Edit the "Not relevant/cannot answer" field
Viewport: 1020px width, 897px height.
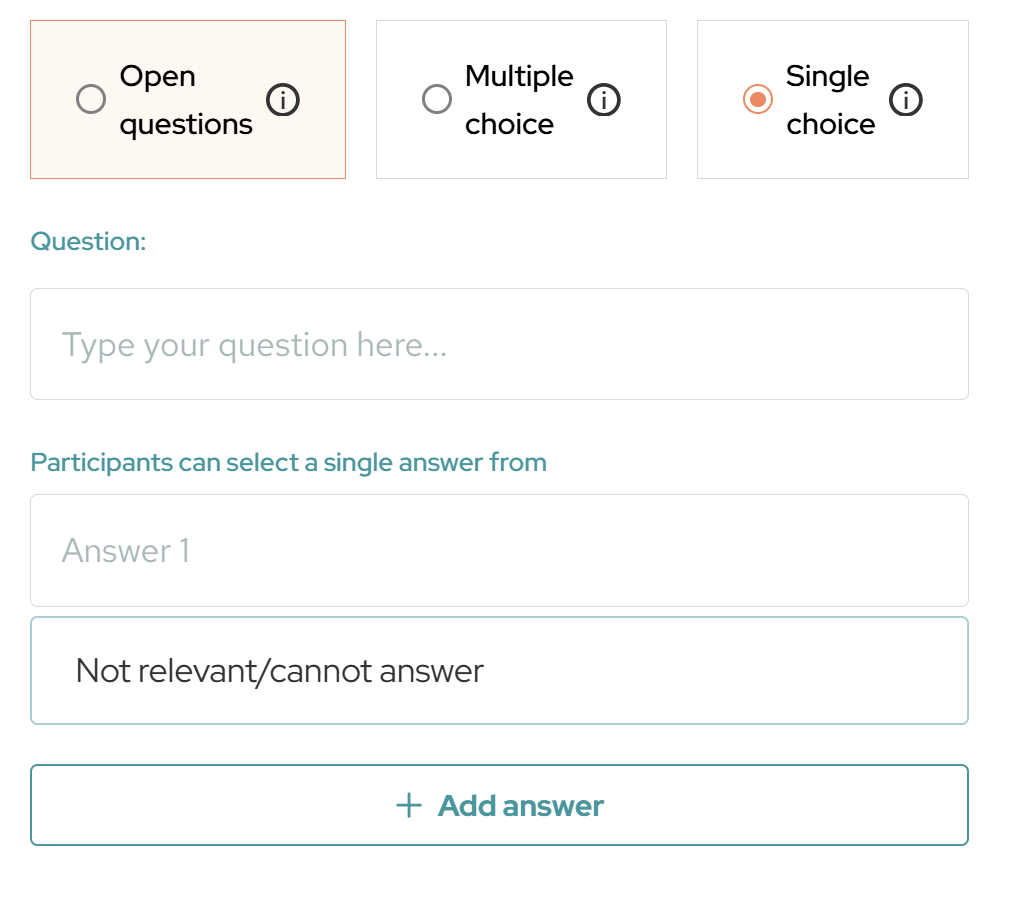click(x=500, y=671)
